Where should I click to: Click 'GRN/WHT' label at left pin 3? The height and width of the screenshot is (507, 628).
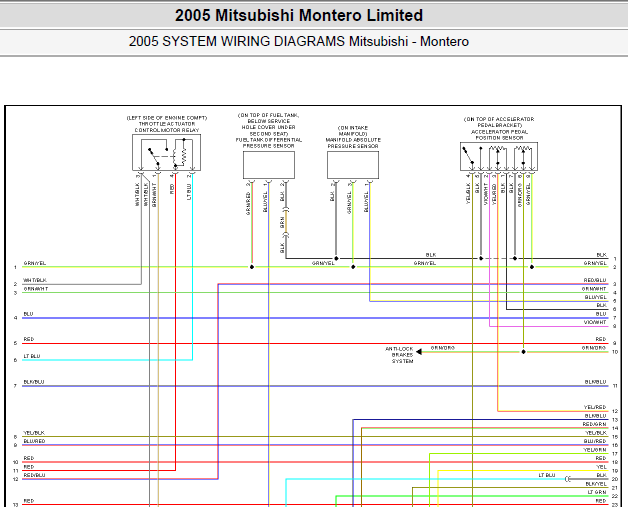point(36,289)
